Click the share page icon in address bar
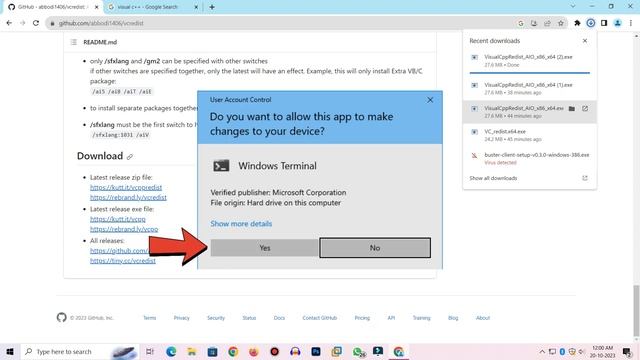The height and width of the screenshot is (360, 640). (547, 23)
